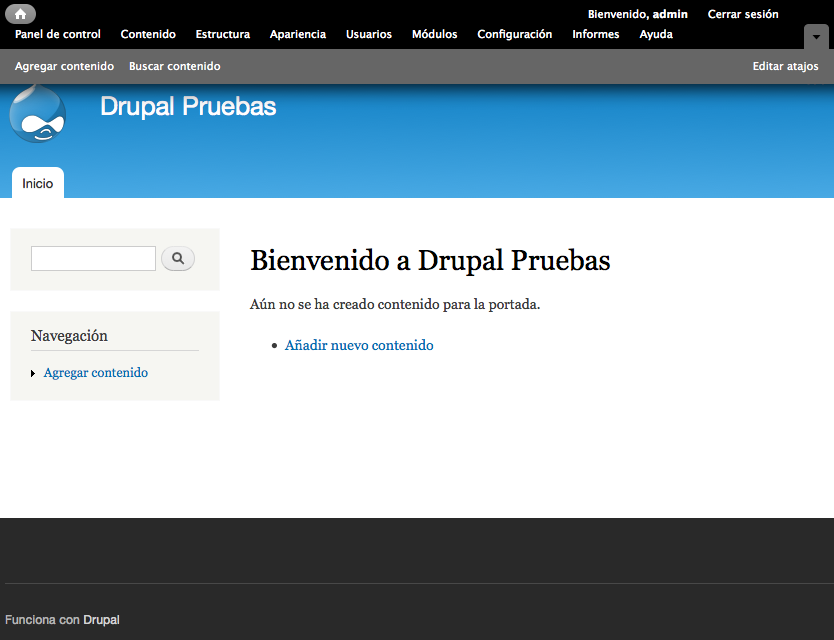View the Informes reports menu
The height and width of the screenshot is (640, 834).
point(595,34)
